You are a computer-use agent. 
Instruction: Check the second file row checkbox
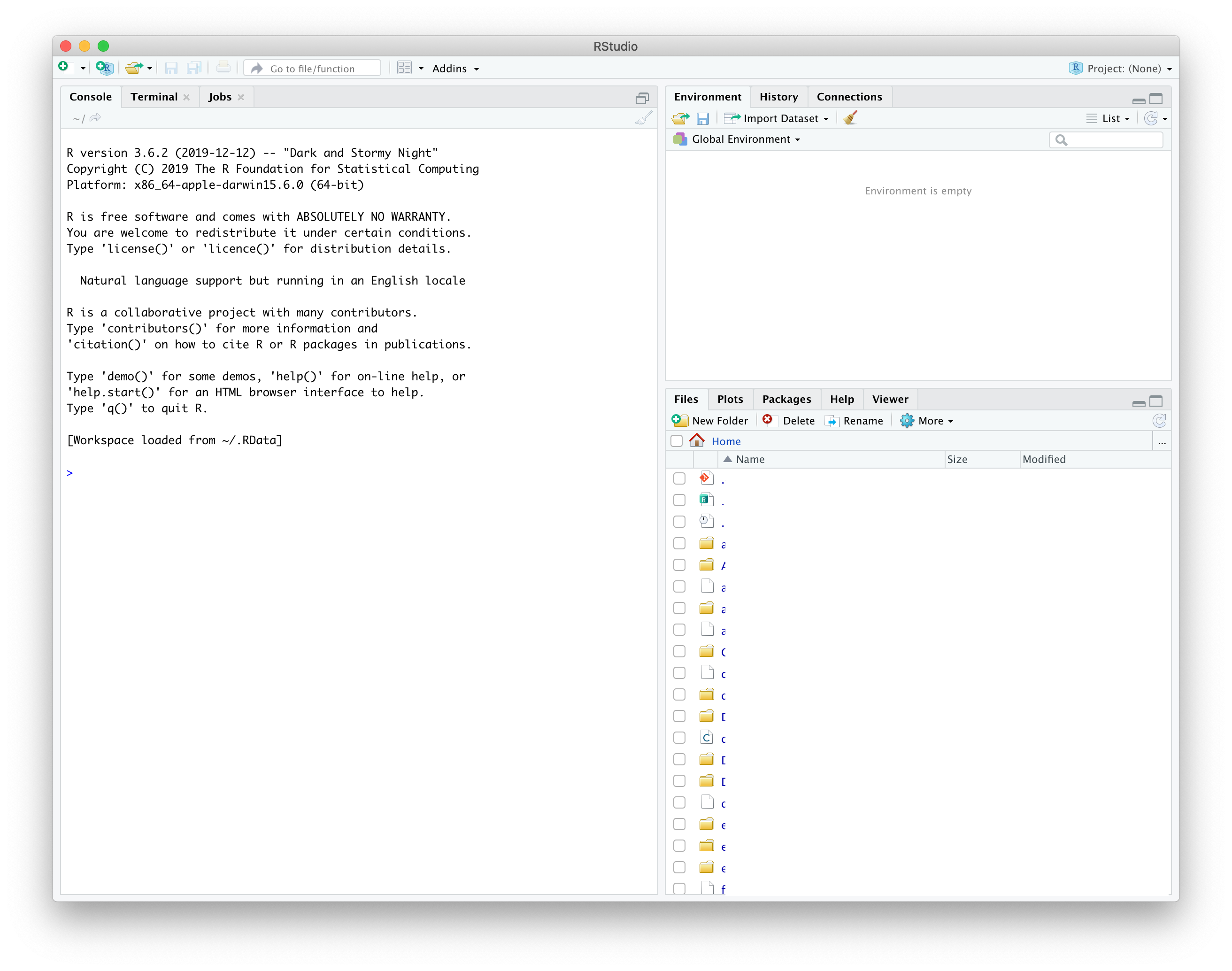coord(679,500)
